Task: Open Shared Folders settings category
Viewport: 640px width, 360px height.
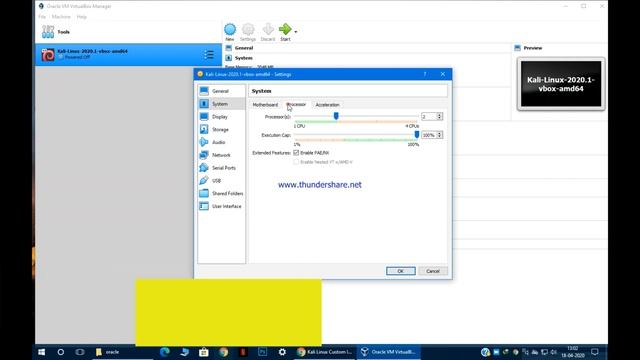Action: point(222,193)
